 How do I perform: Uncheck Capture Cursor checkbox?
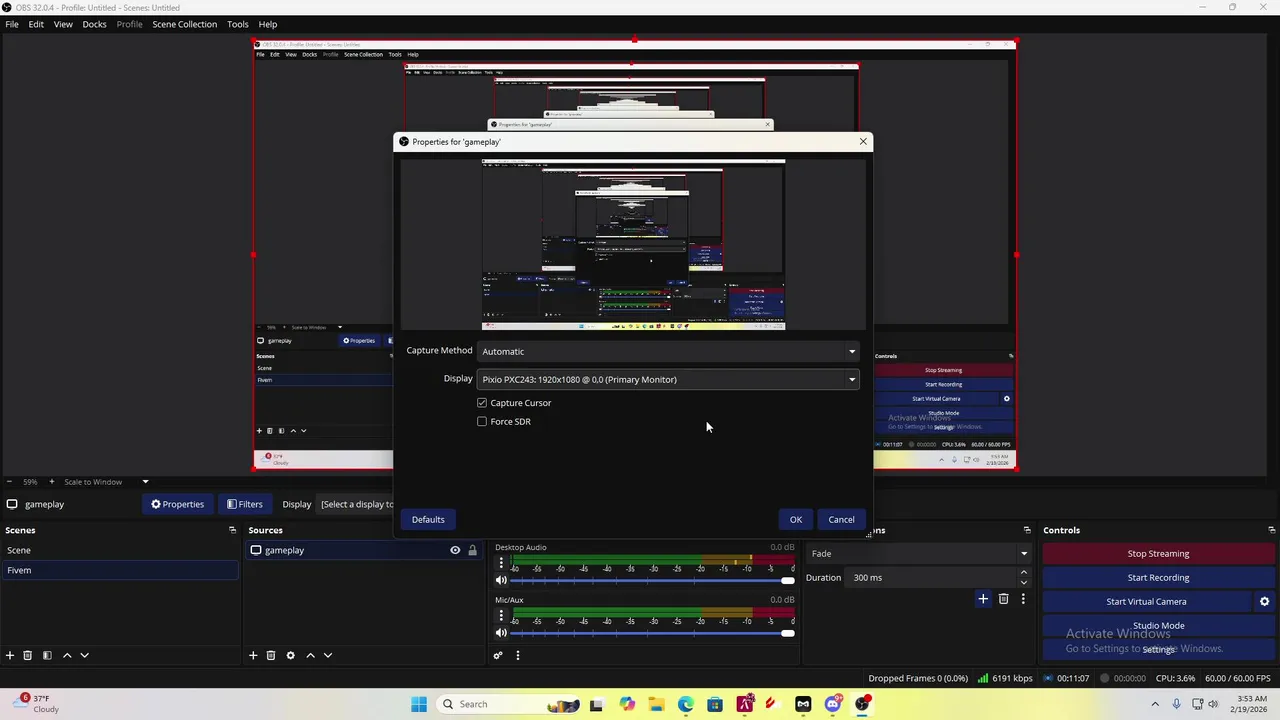[x=482, y=403]
